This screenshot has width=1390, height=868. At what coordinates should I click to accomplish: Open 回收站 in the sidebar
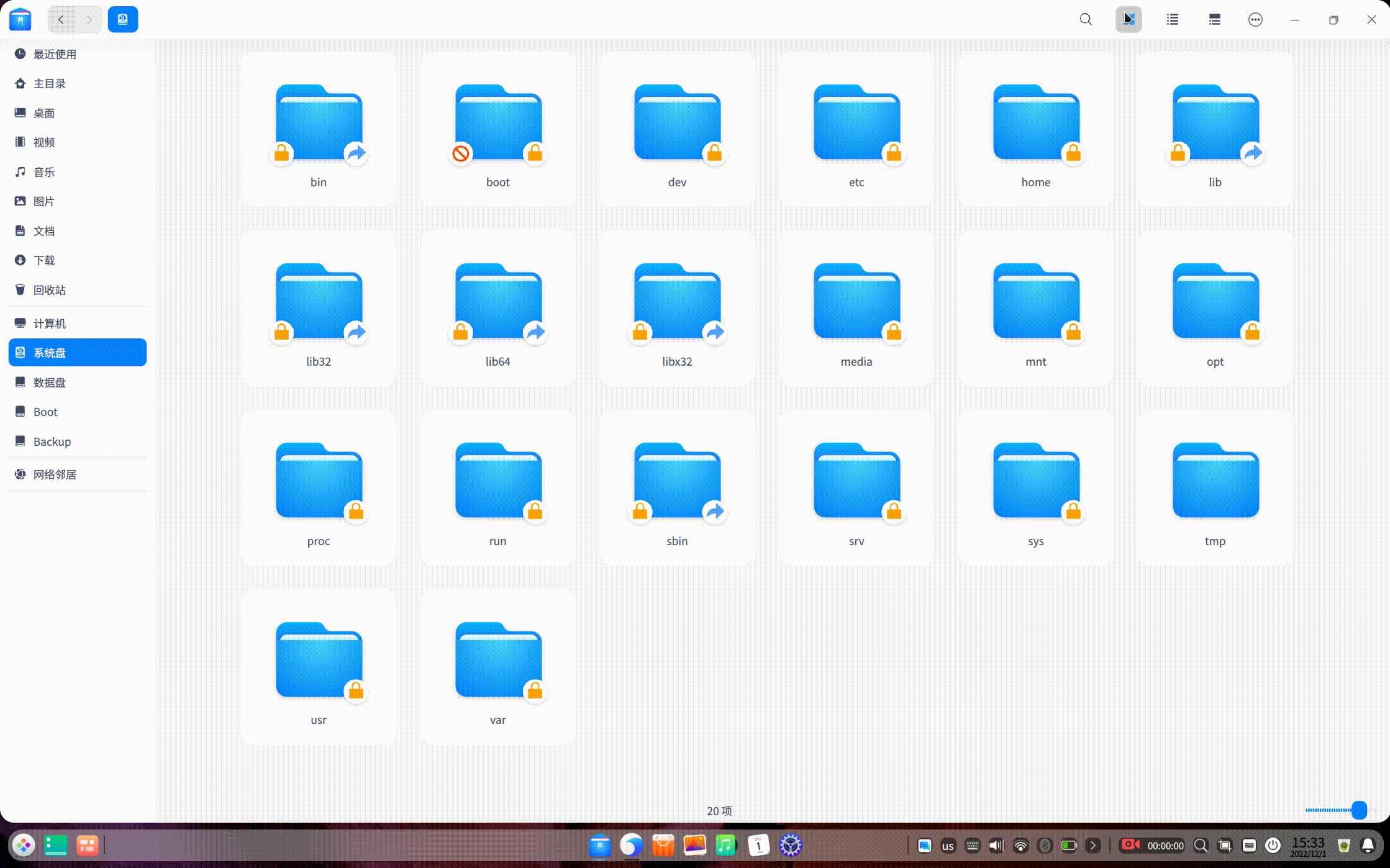49,290
